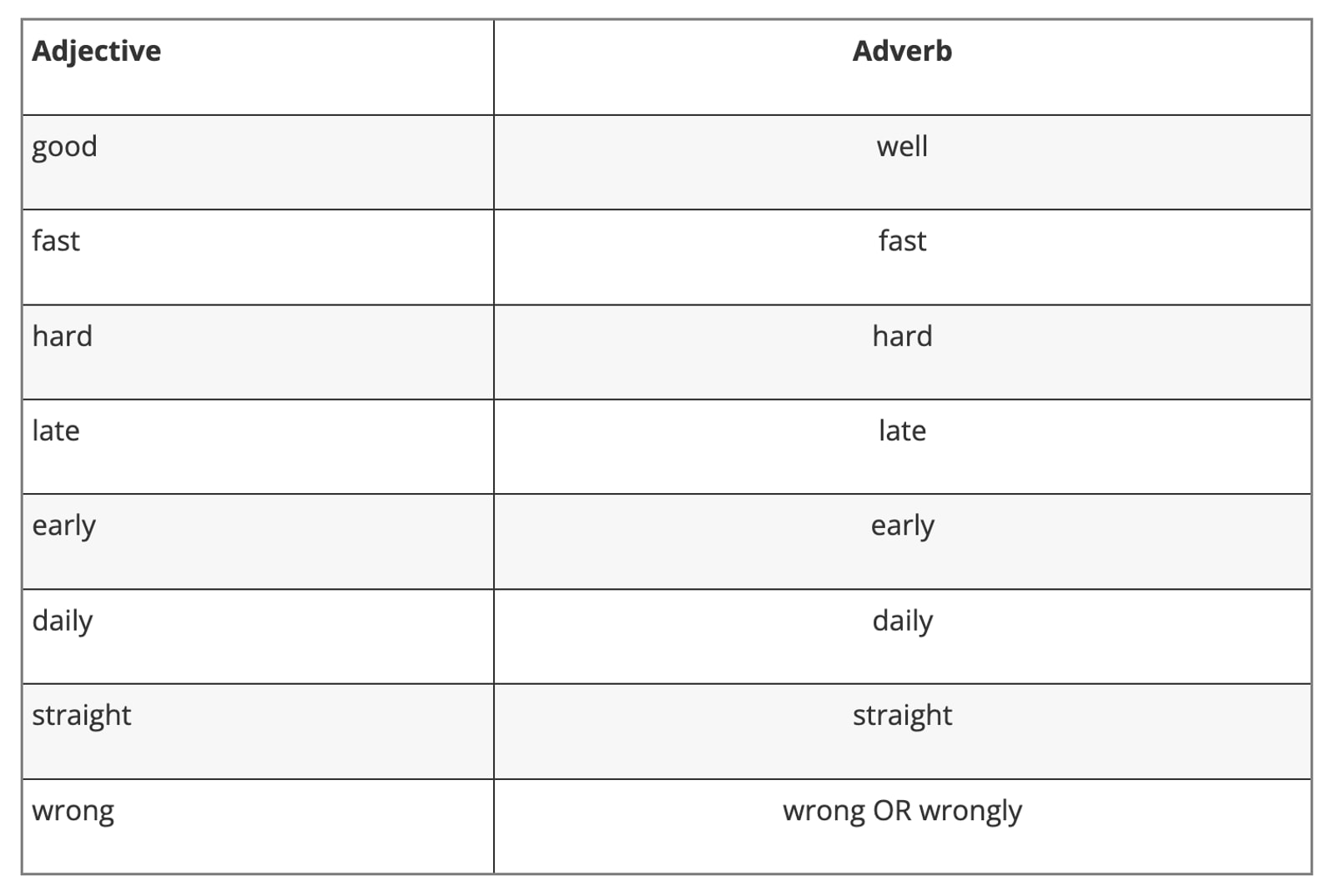
Task: Select 'straight' in the Adverb column
Action: [902, 716]
